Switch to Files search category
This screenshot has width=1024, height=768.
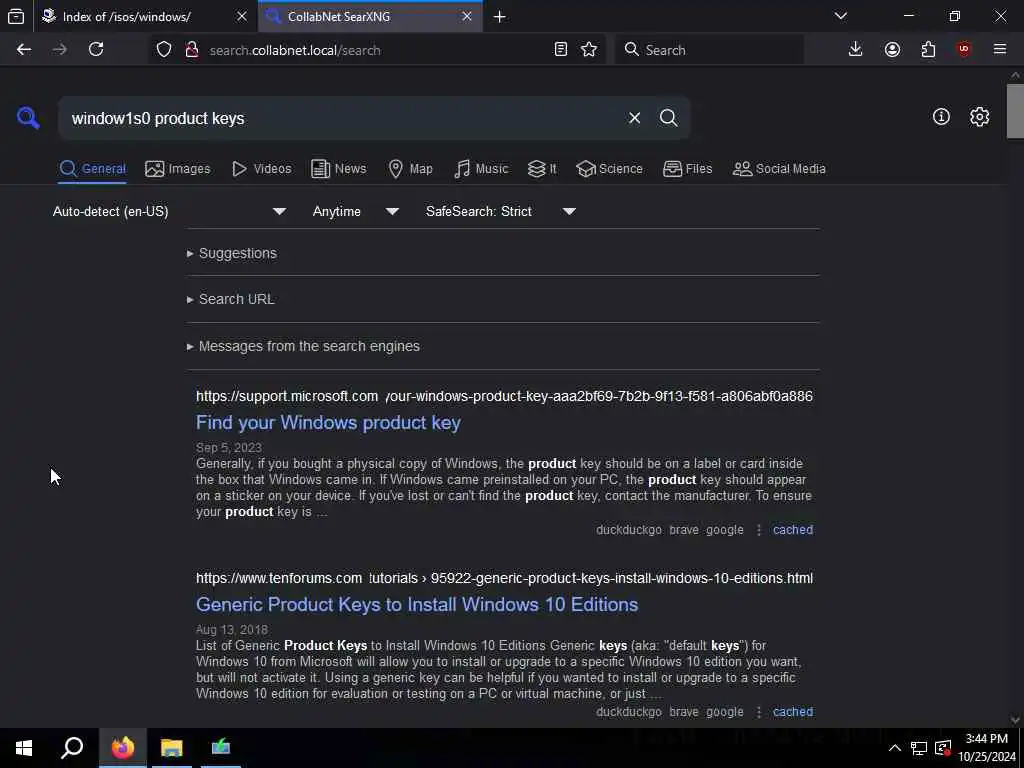(x=687, y=168)
